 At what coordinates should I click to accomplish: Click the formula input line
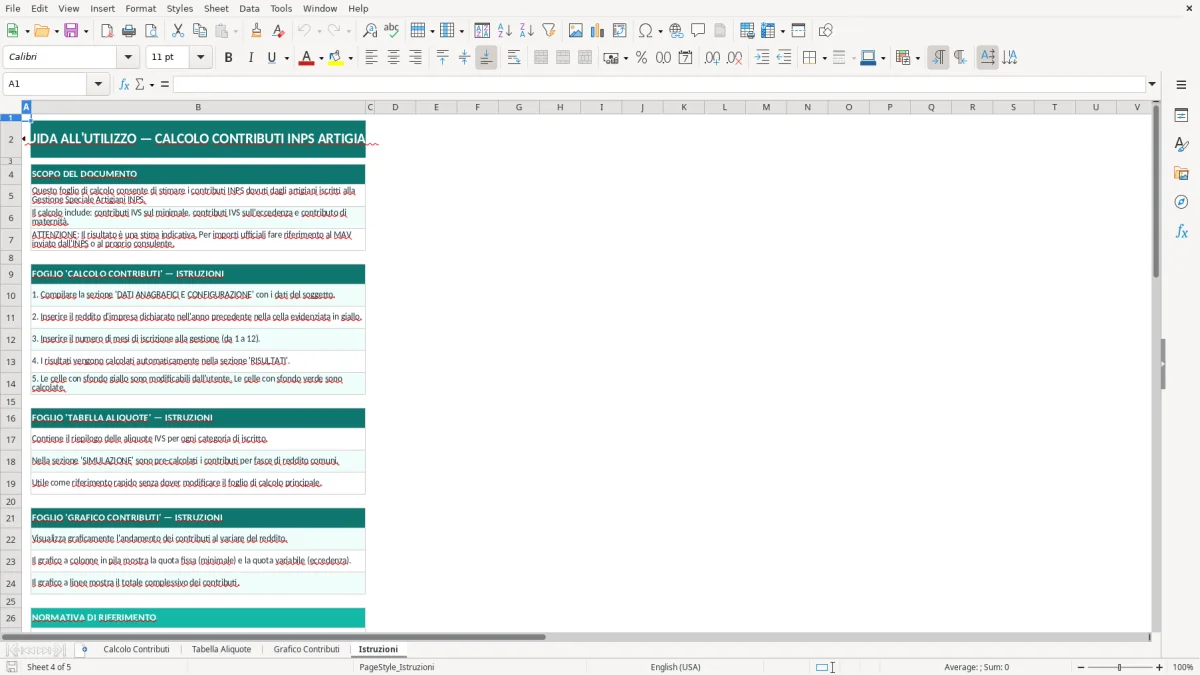[659, 84]
